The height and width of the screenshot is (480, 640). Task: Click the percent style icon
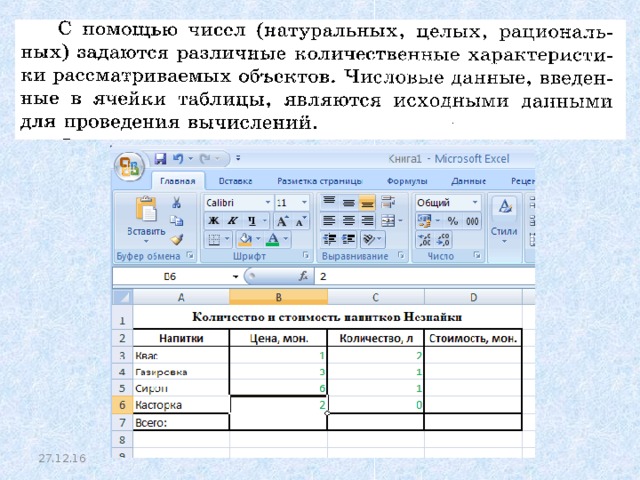click(x=452, y=221)
